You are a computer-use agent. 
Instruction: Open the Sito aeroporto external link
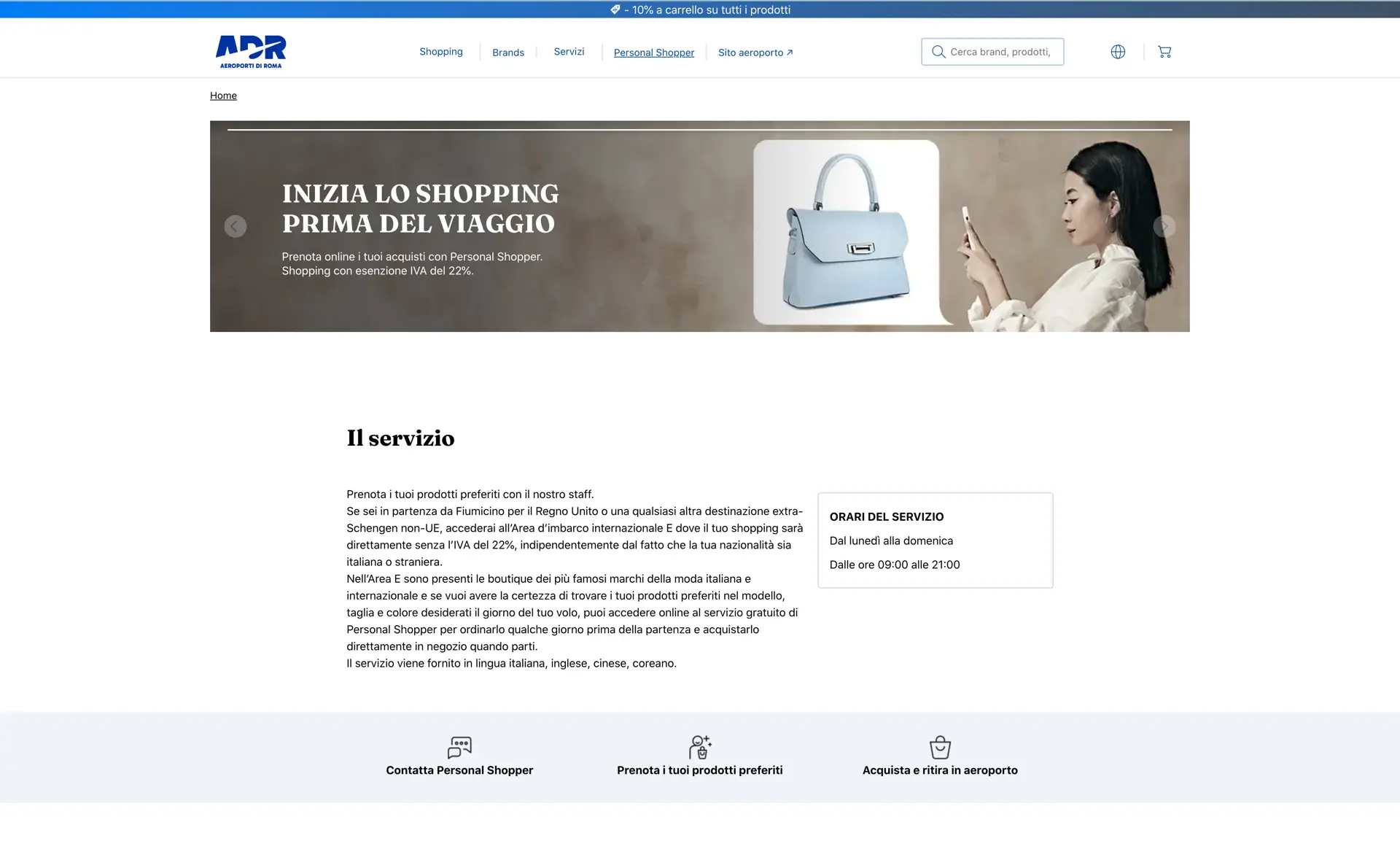coord(755,53)
